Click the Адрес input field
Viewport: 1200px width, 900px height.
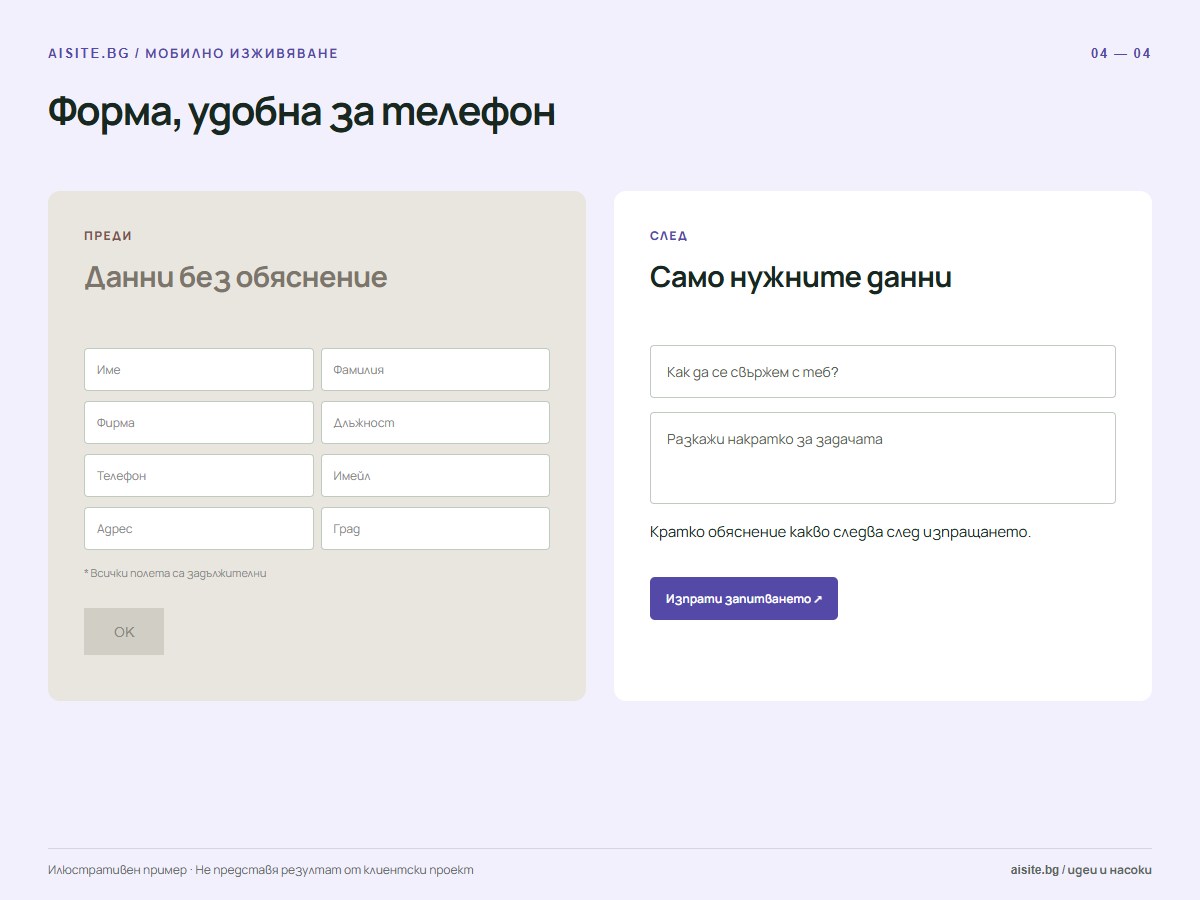(199, 528)
